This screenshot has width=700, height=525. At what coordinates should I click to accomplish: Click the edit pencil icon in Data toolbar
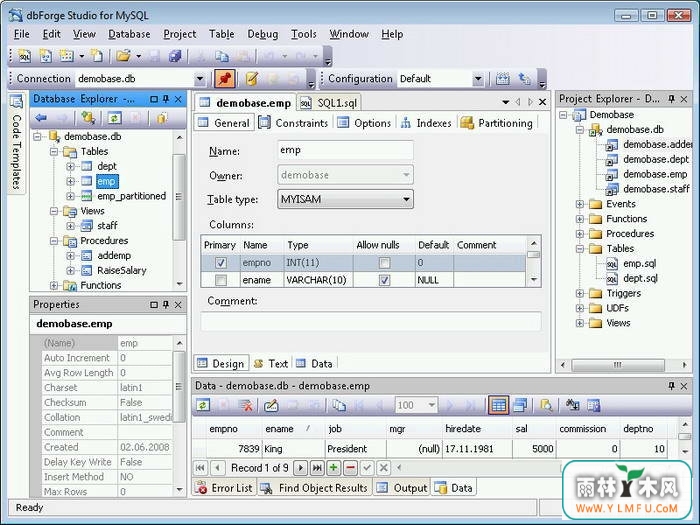point(271,405)
